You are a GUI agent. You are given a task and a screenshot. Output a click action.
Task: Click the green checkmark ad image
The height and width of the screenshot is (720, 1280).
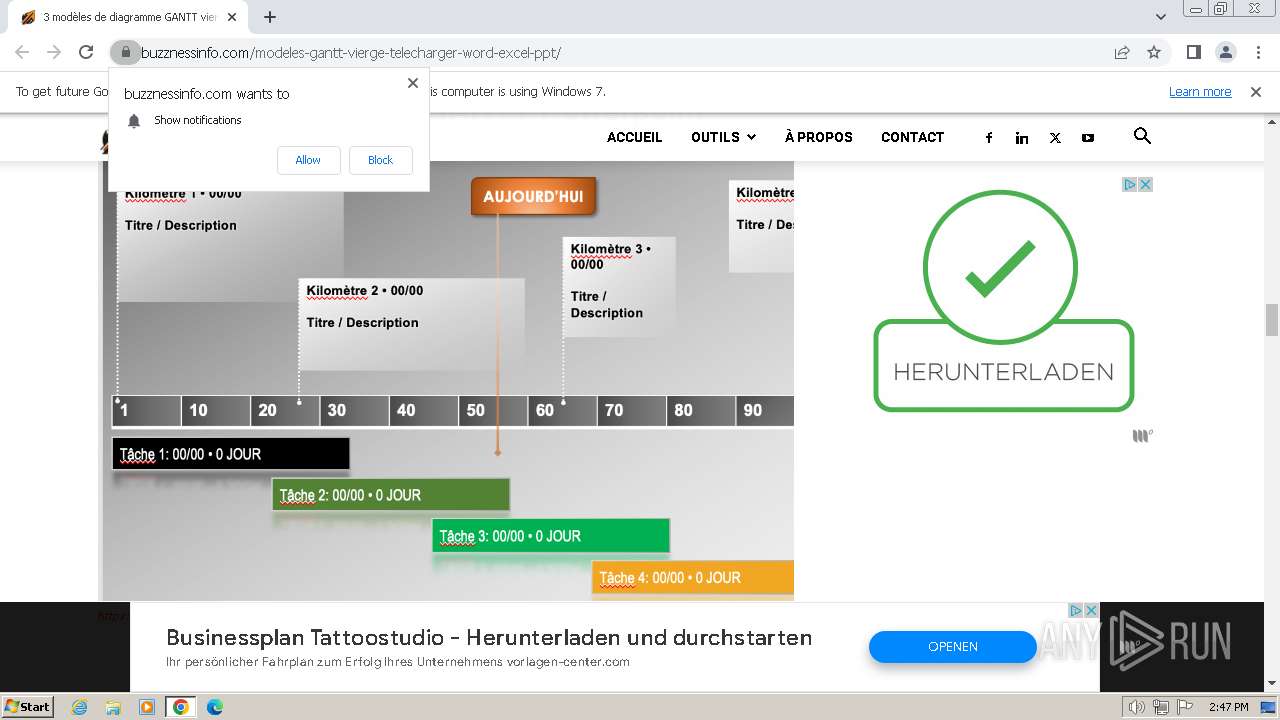pyautogui.click(x=1000, y=268)
